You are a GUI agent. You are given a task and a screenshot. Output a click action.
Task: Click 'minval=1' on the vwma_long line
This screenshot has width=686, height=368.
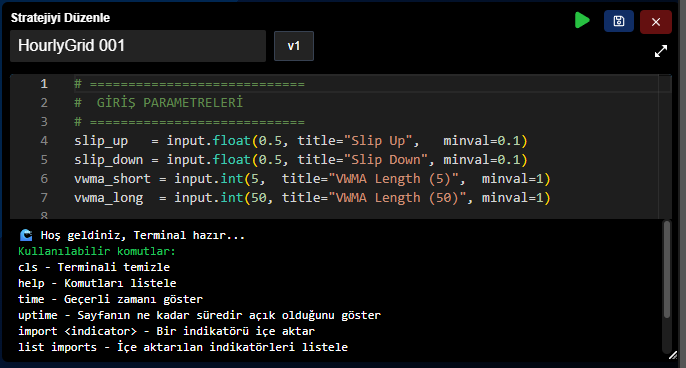512,198
